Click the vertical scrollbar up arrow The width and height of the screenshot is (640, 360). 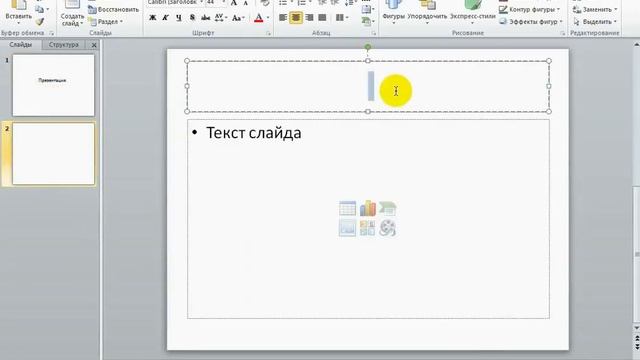click(x=636, y=44)
